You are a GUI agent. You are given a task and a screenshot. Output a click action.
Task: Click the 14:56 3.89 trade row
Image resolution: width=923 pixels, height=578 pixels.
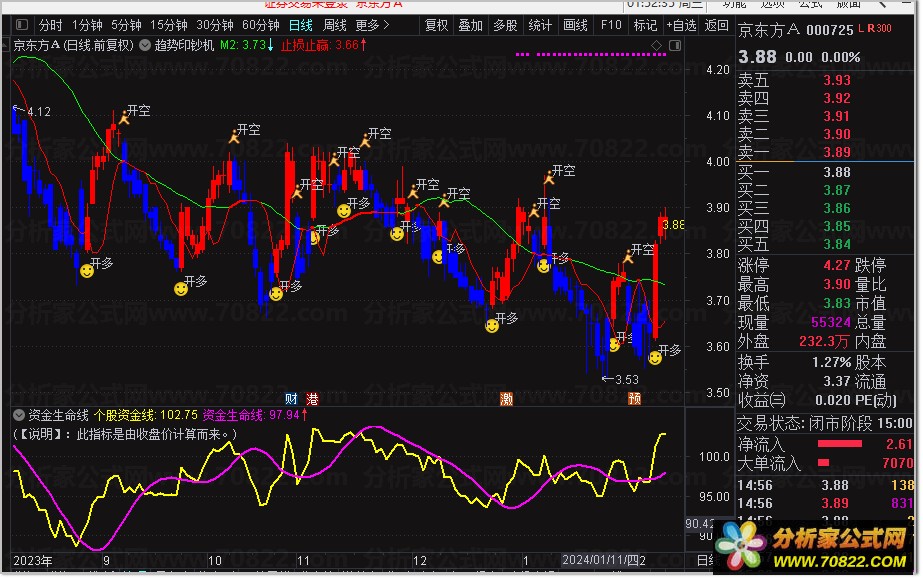pyautogui.click(x=825, y=504)
